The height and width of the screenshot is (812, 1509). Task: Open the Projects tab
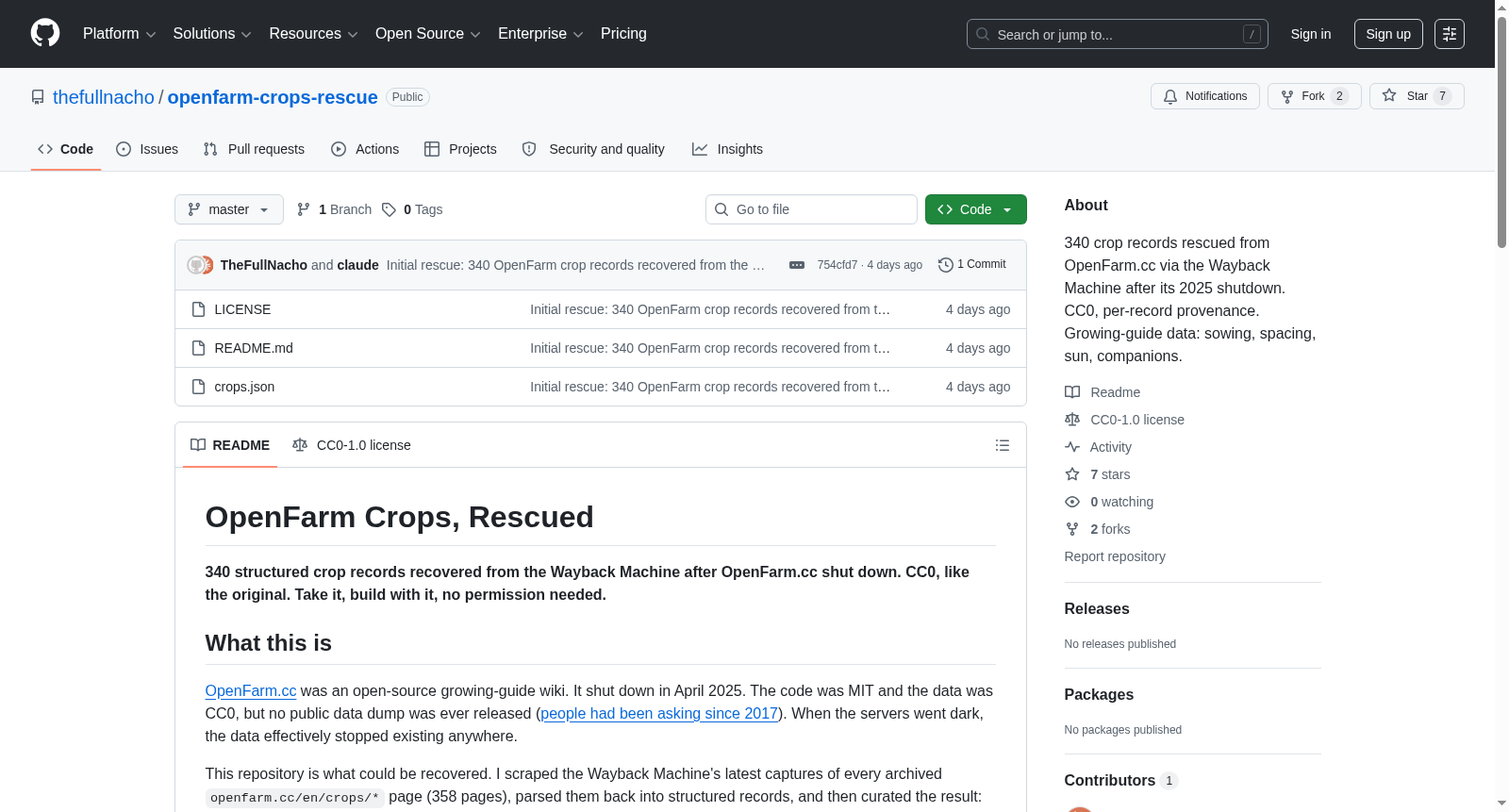coord(460,149)
